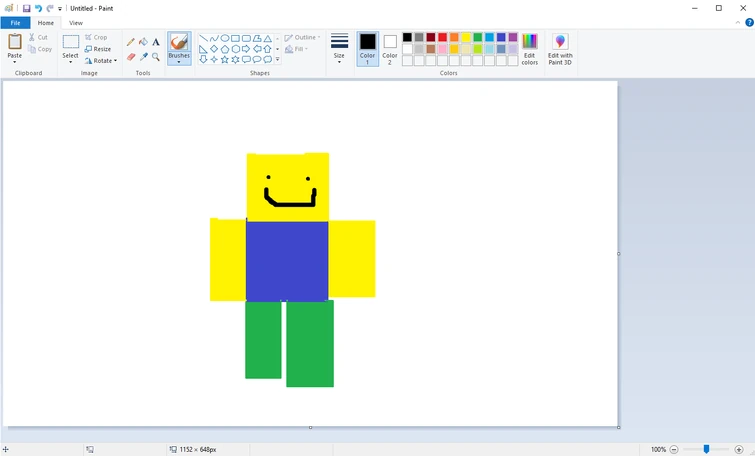Expand the Shapes gallery More arrow
Image resolution: width=755 pixels, height=456 pixels.
(277, 59)
